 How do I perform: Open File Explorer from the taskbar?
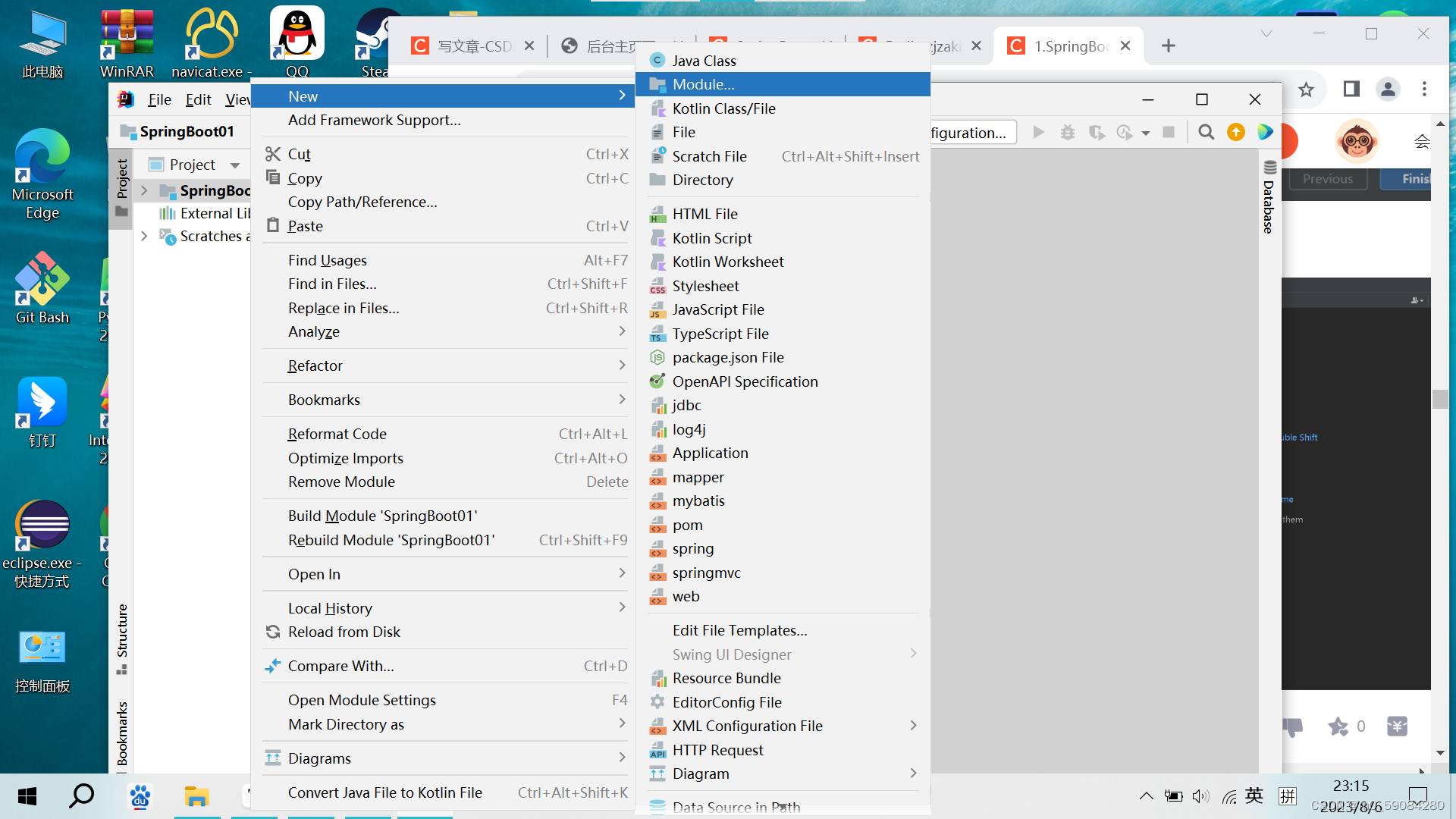(196, 796)
